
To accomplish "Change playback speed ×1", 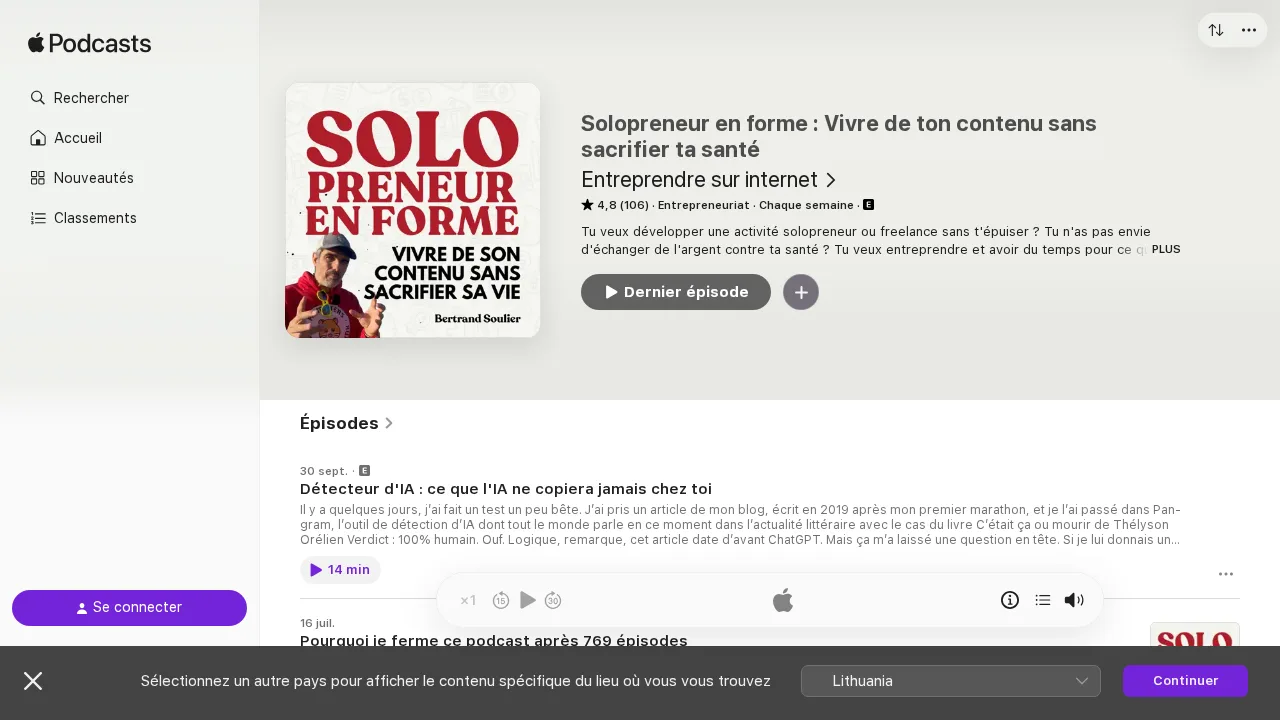I will point(468,600).
